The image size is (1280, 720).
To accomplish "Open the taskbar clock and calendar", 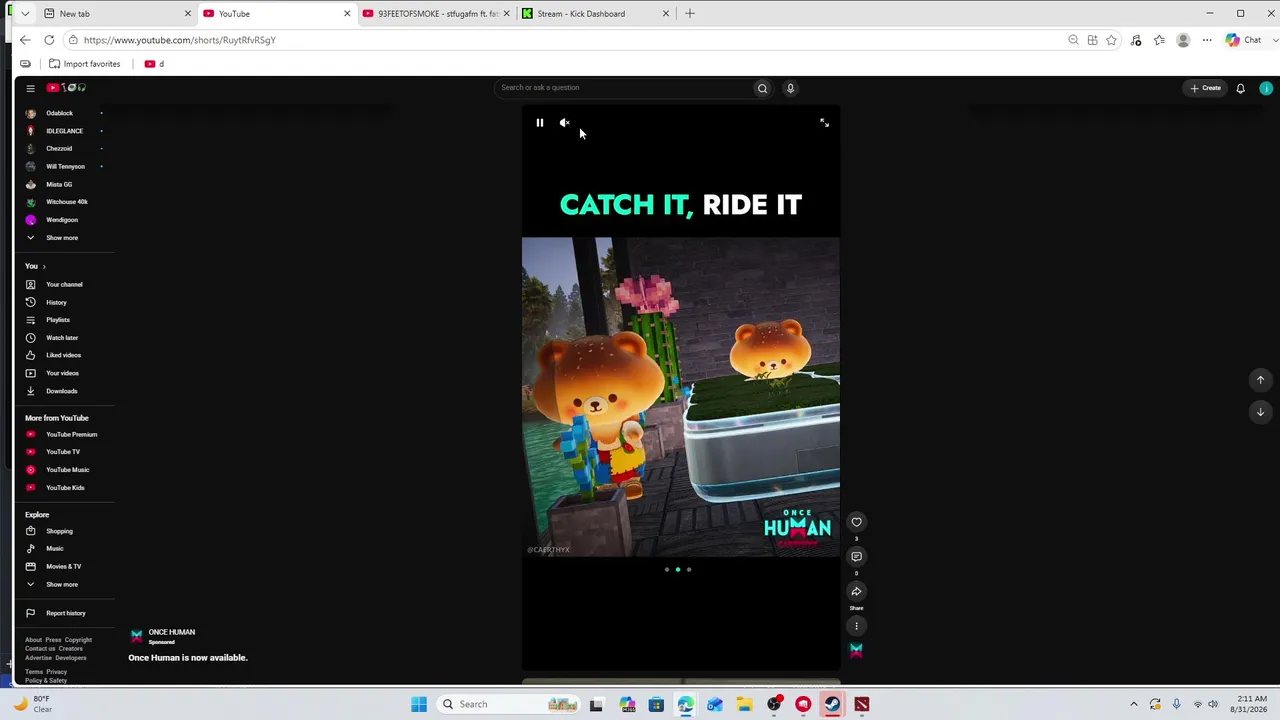I will [x=1252, y=704].
